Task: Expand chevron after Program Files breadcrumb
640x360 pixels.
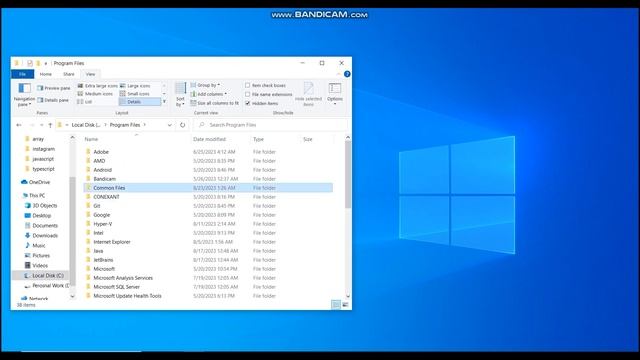Action: pos(144,125)
